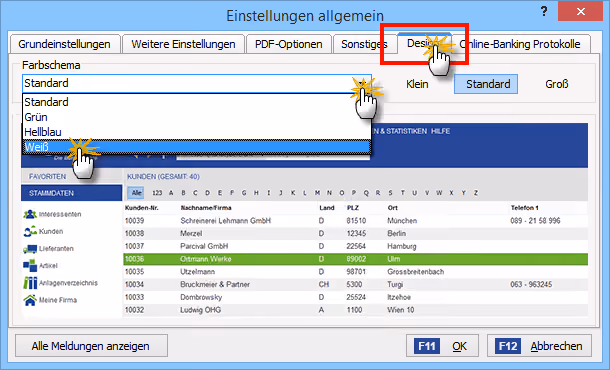Select row Schreinerei Lehmann GmbH
The height and width of the screenshot is (370, 610).
(x=356, y=221)
